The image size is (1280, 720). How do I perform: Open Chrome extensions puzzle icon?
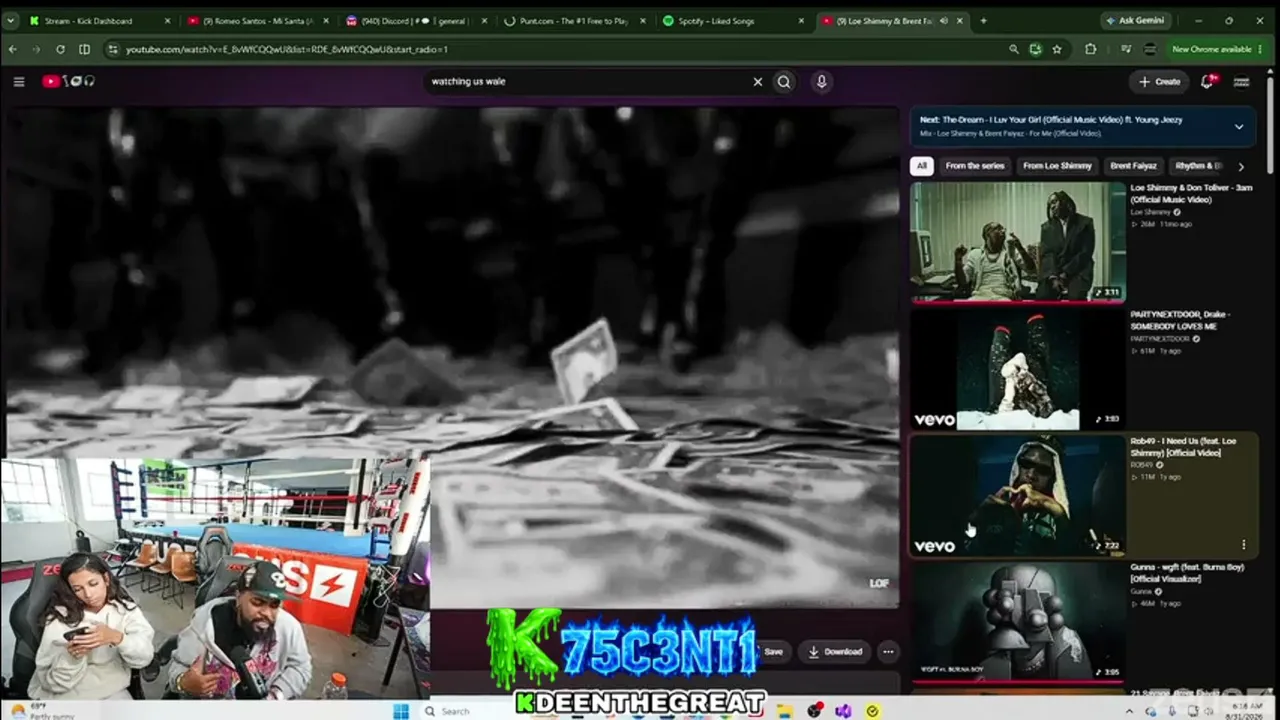[x=1090, y=49]
